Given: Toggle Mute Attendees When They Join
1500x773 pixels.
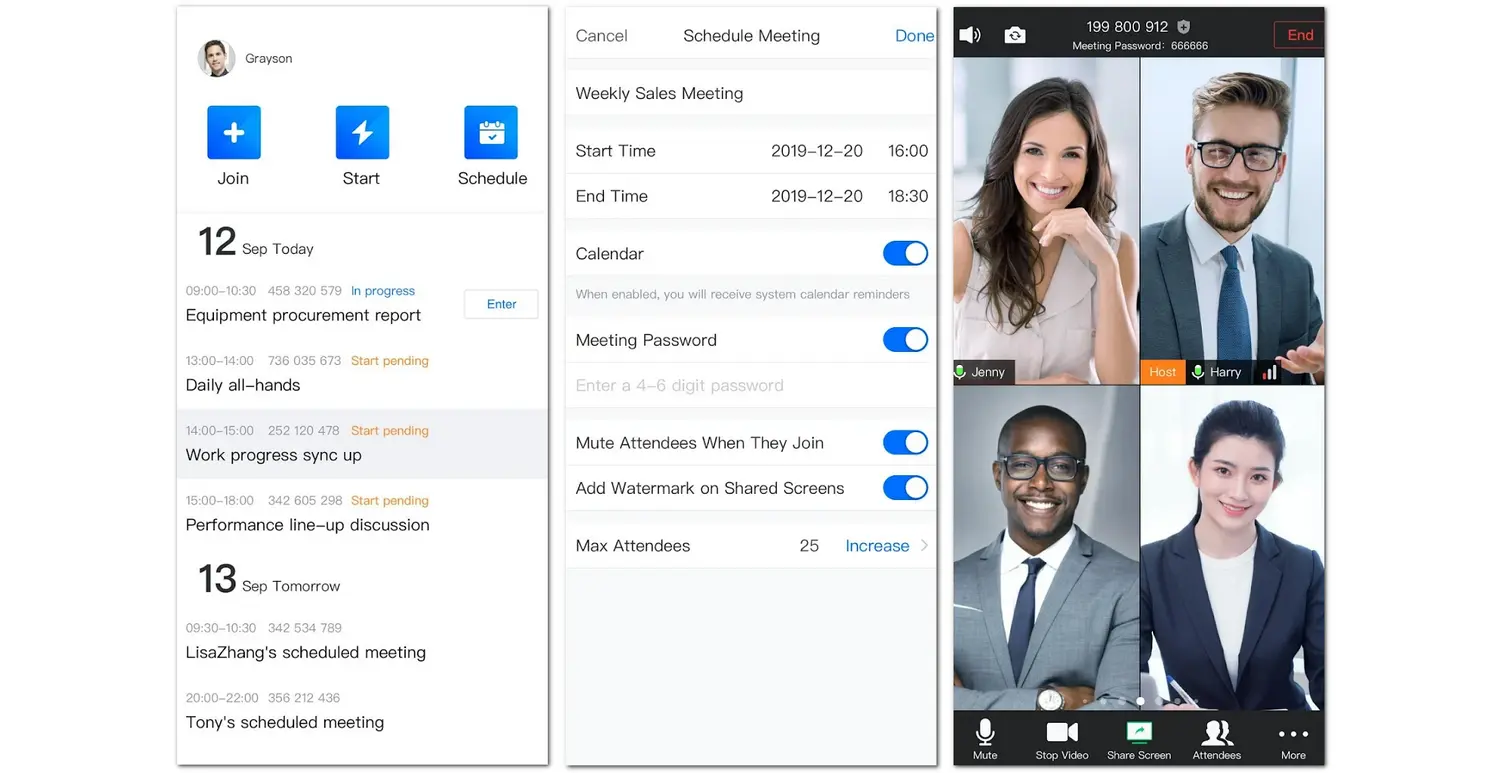Looking at the screenshot, I should pyautogui.click(x=905, y=442).
